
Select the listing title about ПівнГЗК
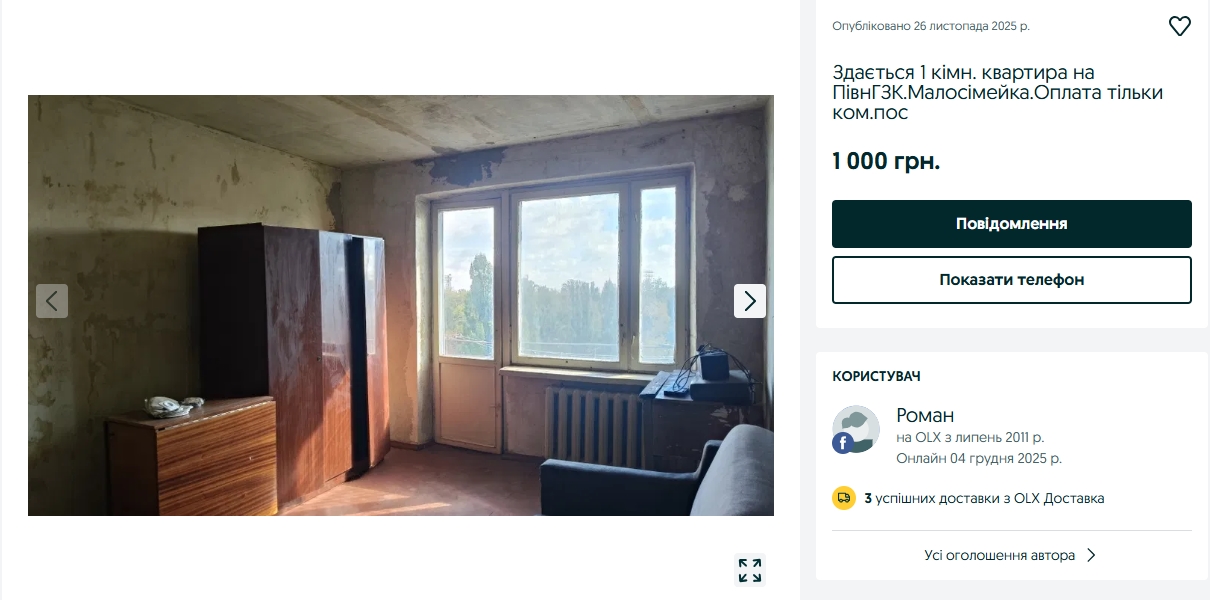(998, 93)
